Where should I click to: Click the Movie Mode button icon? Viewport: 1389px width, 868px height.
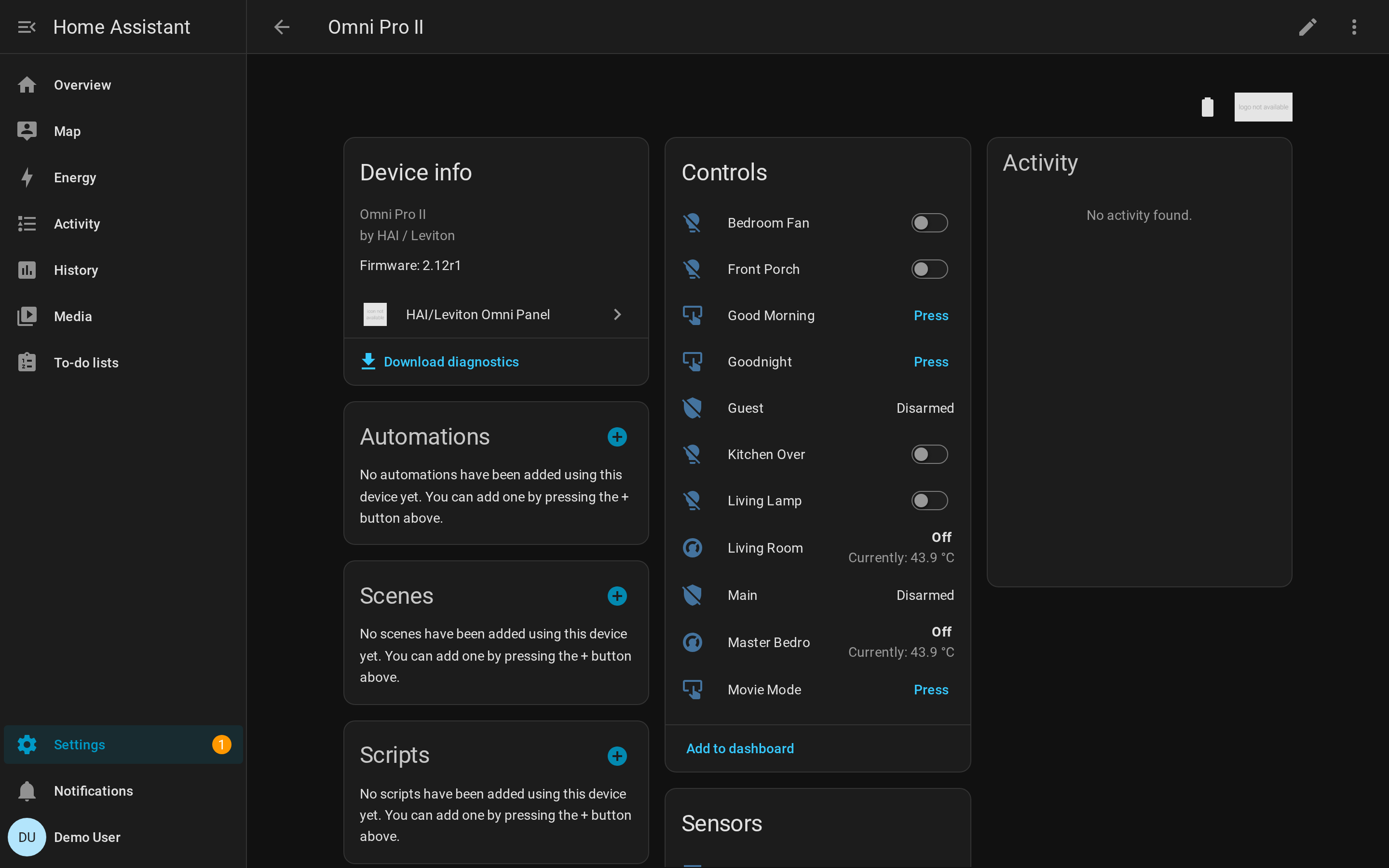pyautogui.click(x=692, y=690)
